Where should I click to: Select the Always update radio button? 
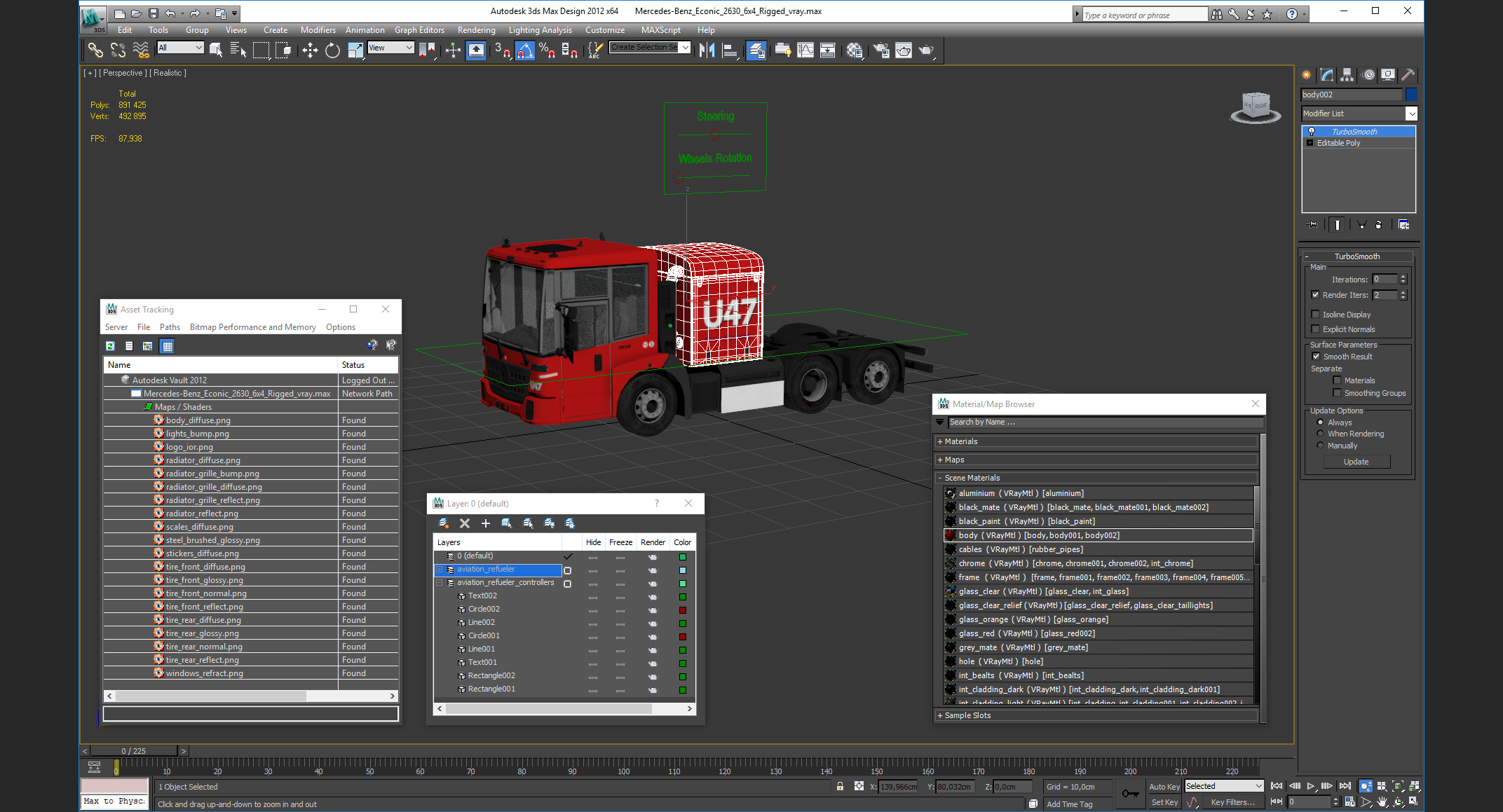click(1321, 422)
